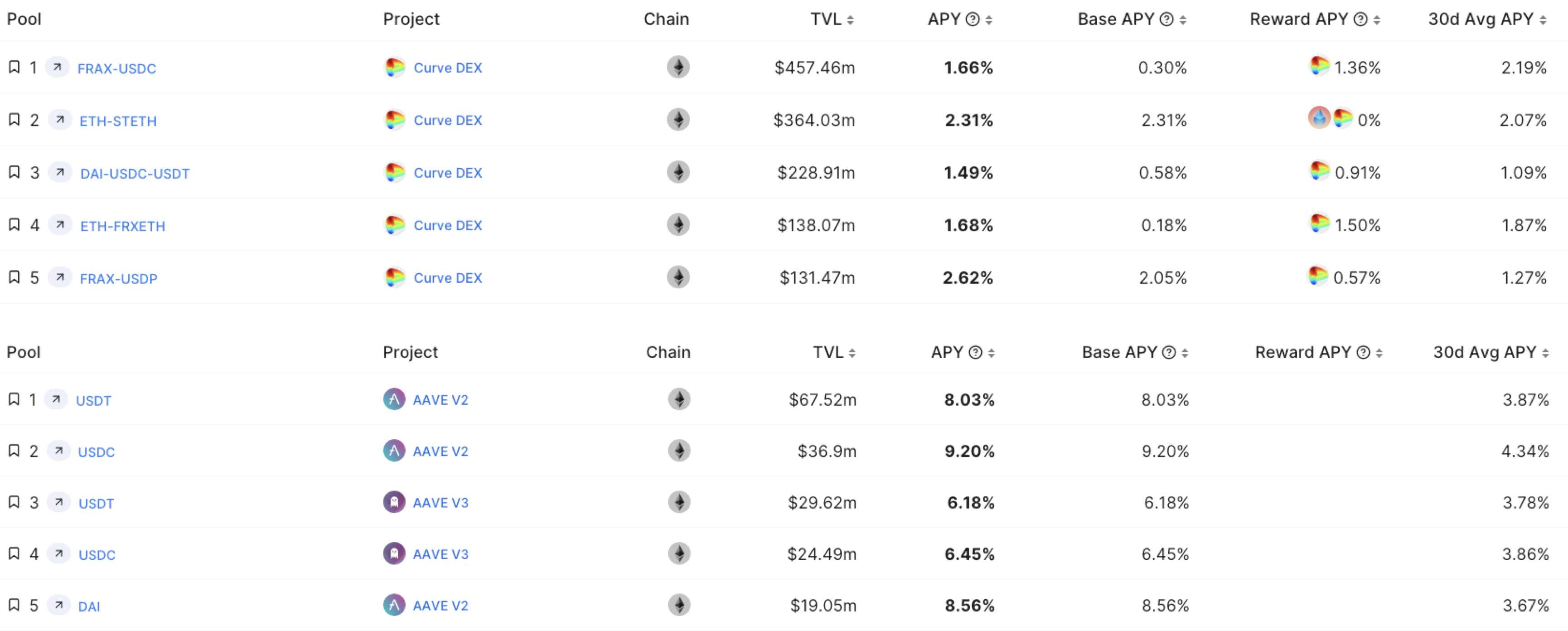Click the Curve DEX logo in FRAX-USDP row
The width and height of the screenshot is (1568, 631).
[394, 277]
